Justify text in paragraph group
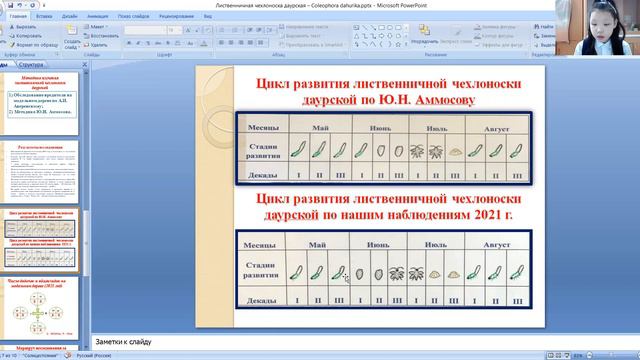 point(250,42)
